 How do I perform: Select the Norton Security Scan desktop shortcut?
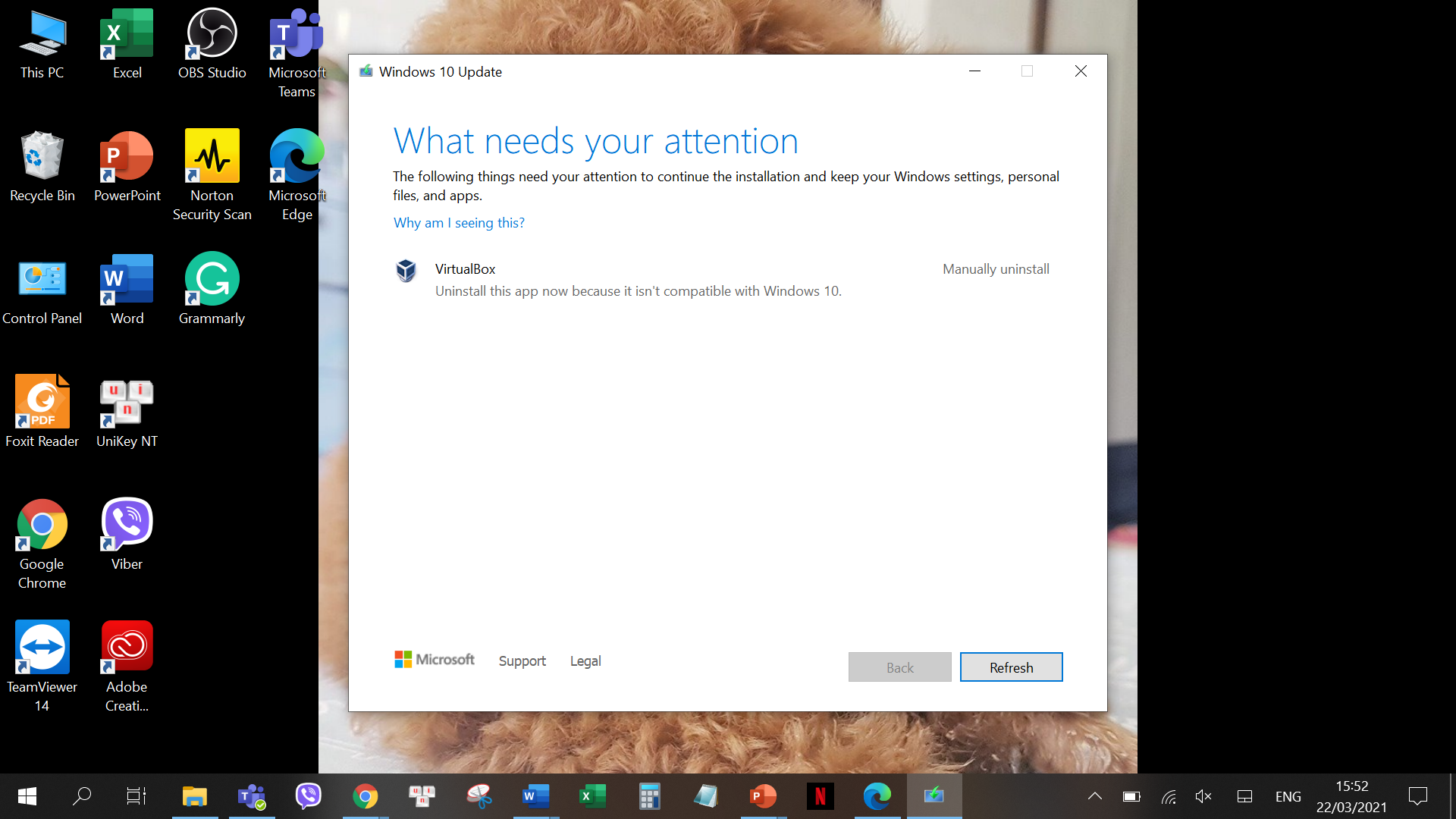(x=212, y=176)
